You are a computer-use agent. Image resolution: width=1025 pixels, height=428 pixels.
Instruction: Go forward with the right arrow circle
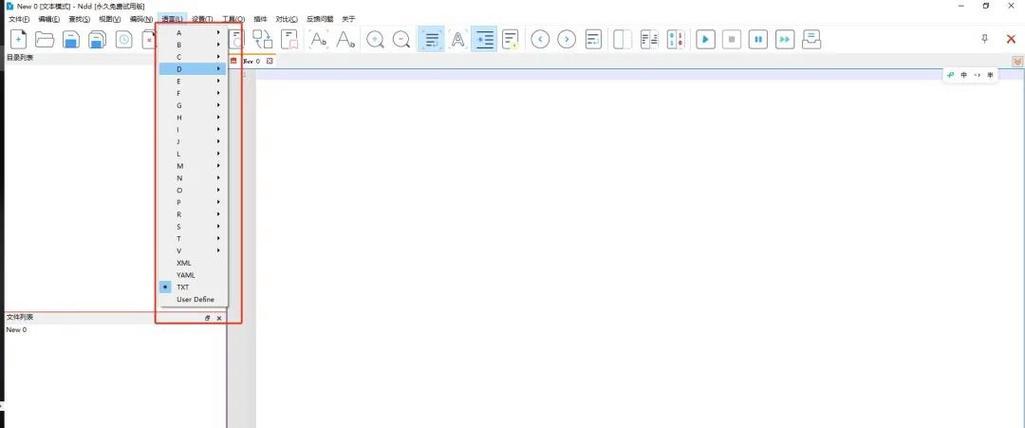point(567,39)
